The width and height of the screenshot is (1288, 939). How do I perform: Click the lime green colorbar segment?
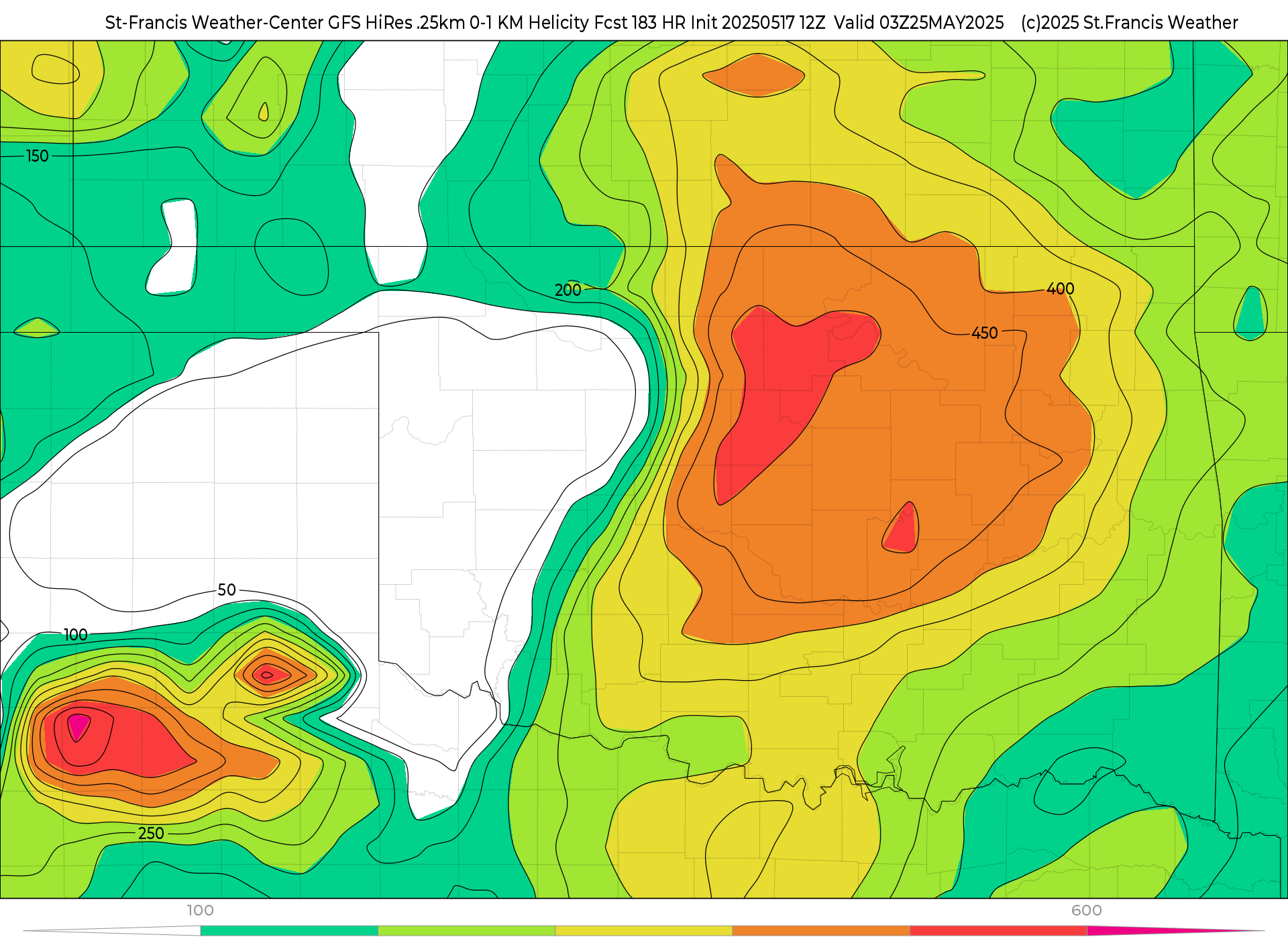click(x=466, y=931)
